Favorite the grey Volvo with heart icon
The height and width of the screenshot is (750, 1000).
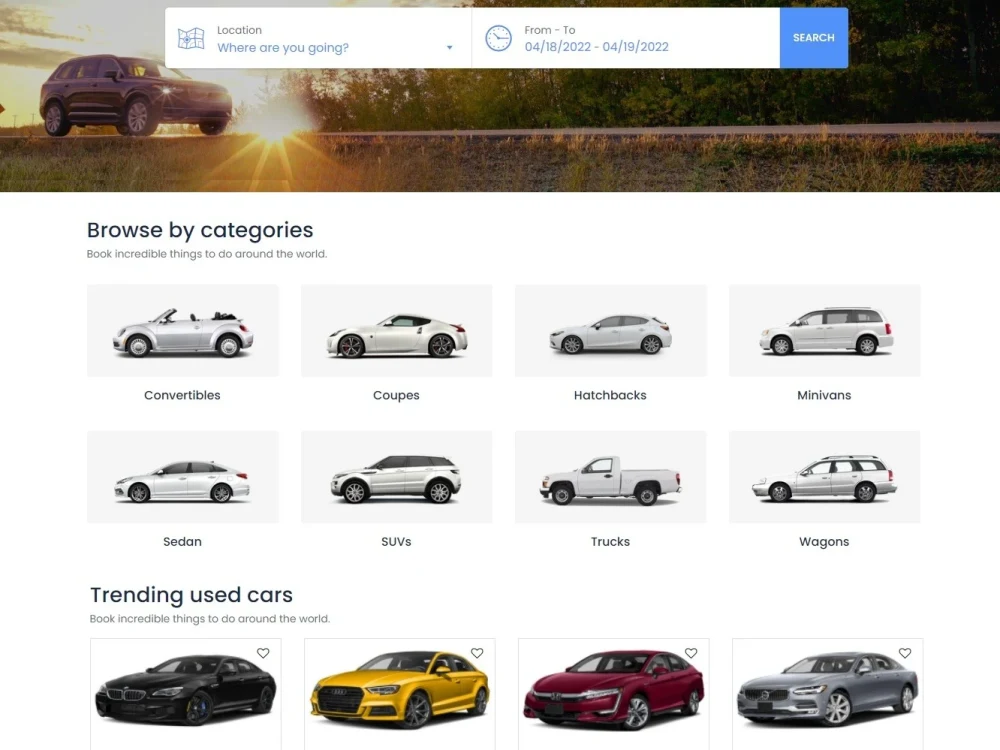(x=905, y=653)
